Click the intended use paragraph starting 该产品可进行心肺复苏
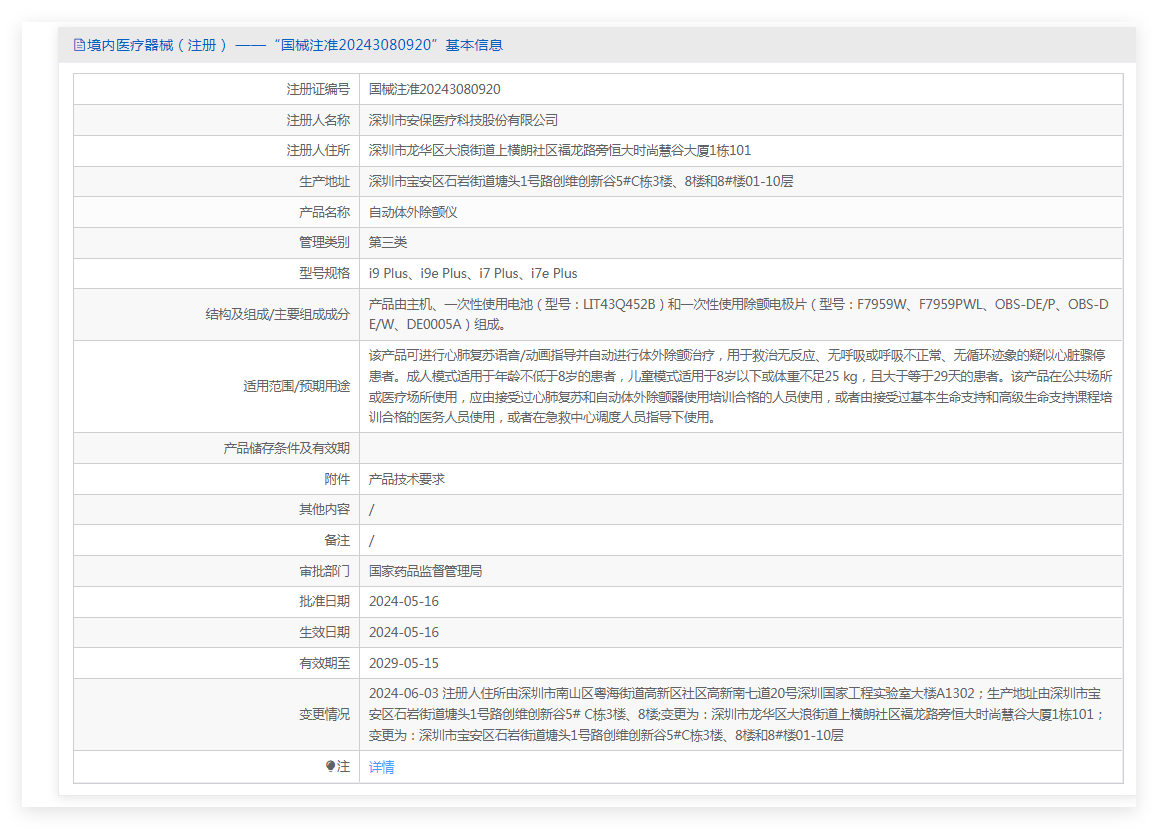This screenshot has width=1158, height=829. 740,386
